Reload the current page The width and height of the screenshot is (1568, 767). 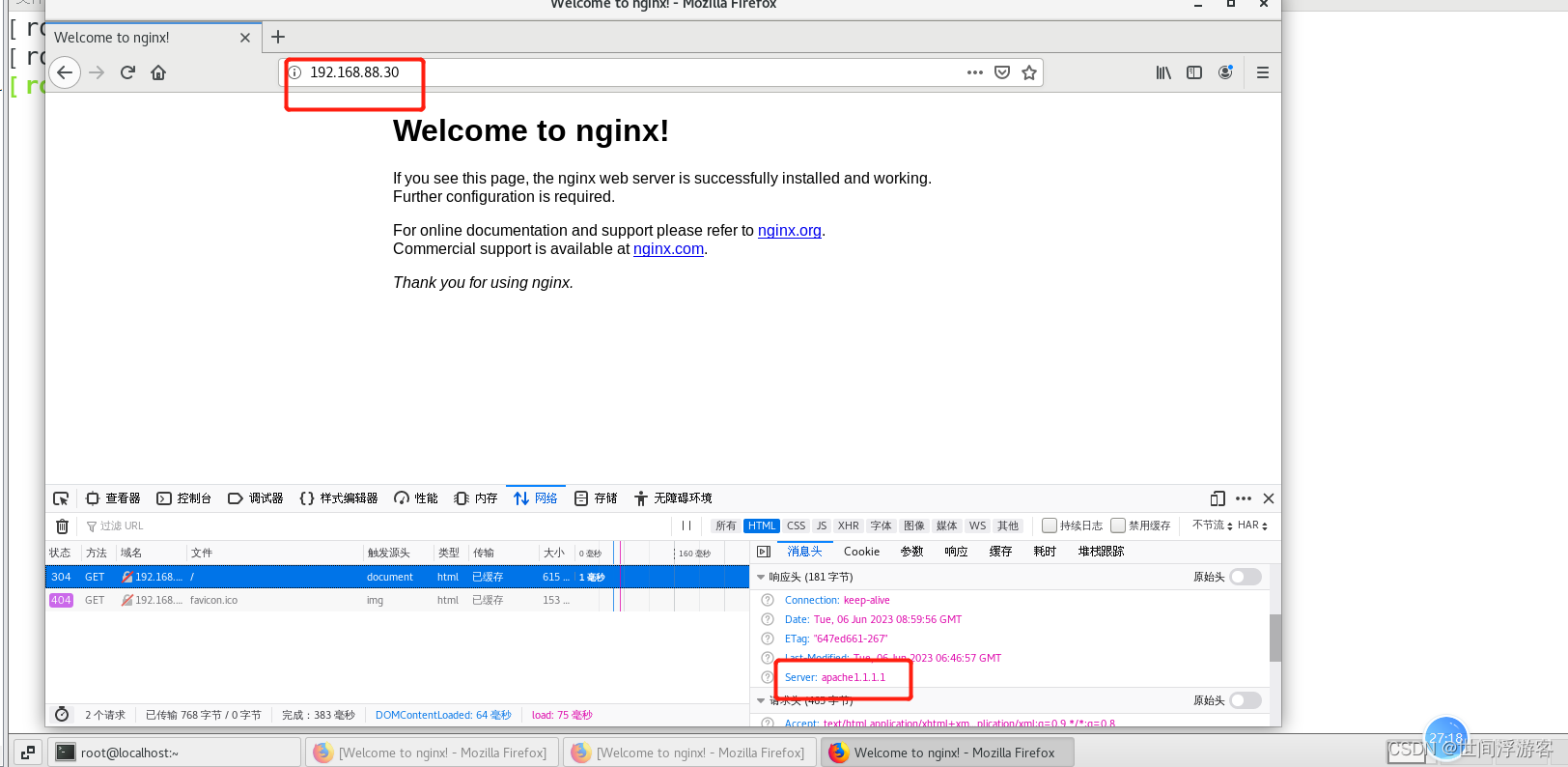[x=127, y=72]
